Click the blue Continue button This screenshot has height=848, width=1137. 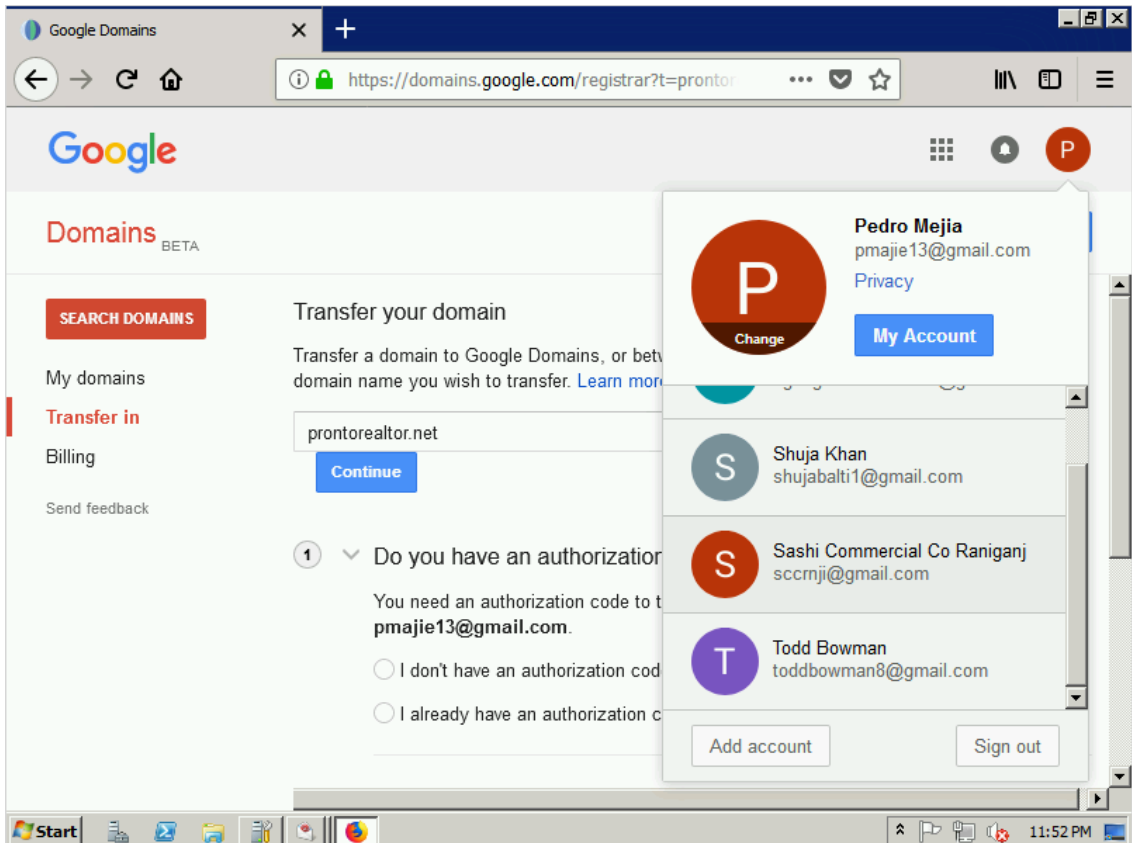365,472
